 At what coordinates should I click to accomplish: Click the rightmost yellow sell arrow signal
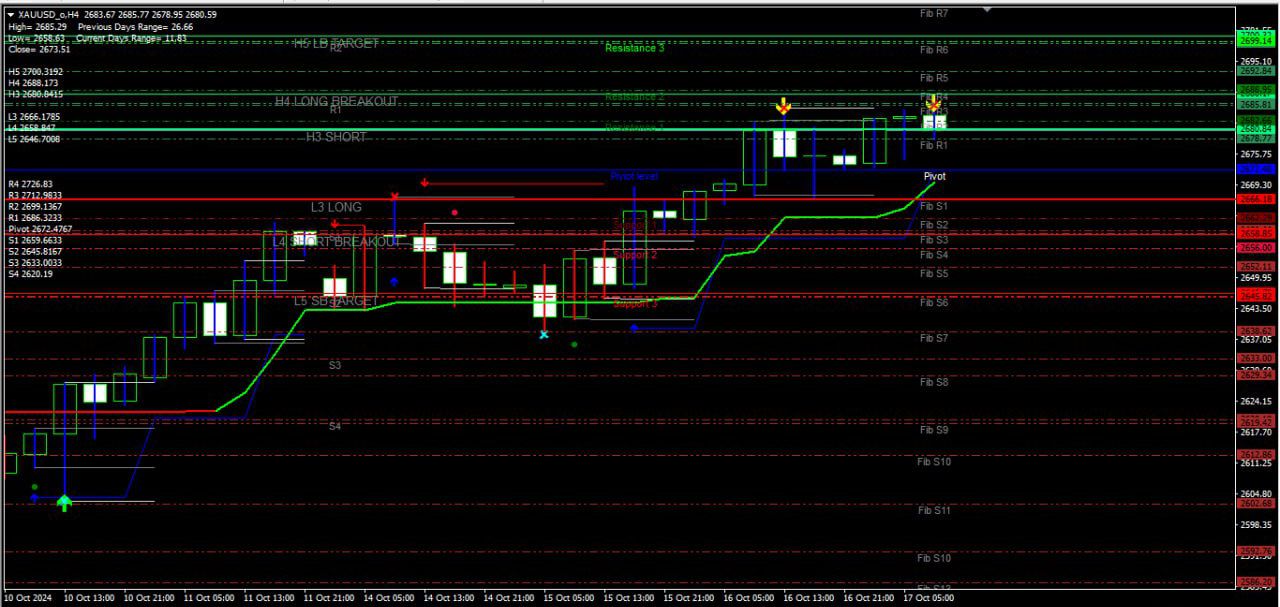click(x=934, y=103)
